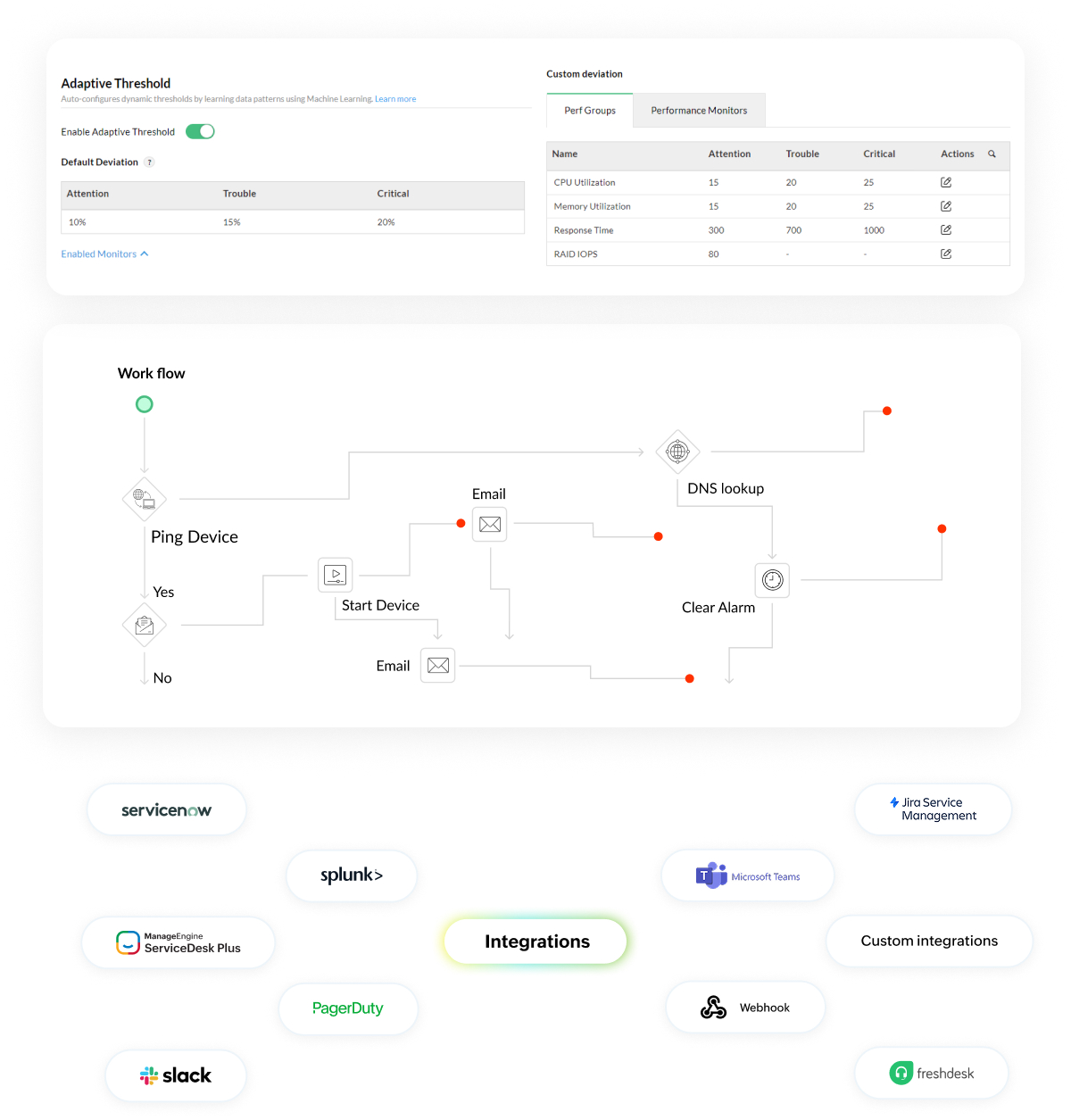The width and height of the screenshot is (1071, 1120).
Task: Click the RAID IOPS name cell
Action: [x=576, y=254]
